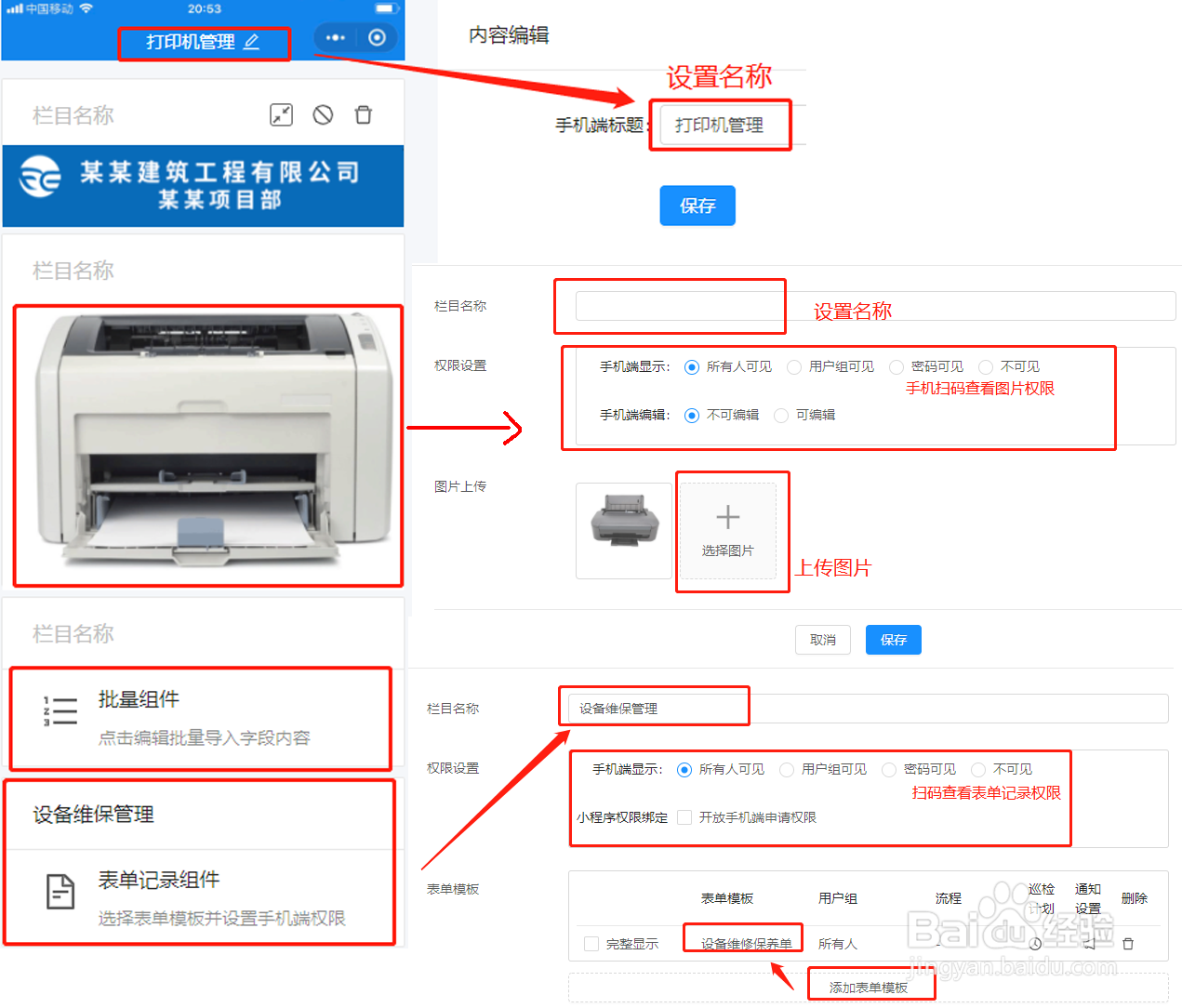Screen dimensions: 1182x1008
Task: Click the circular target icon in the capsule
Action: pos(379,37)
